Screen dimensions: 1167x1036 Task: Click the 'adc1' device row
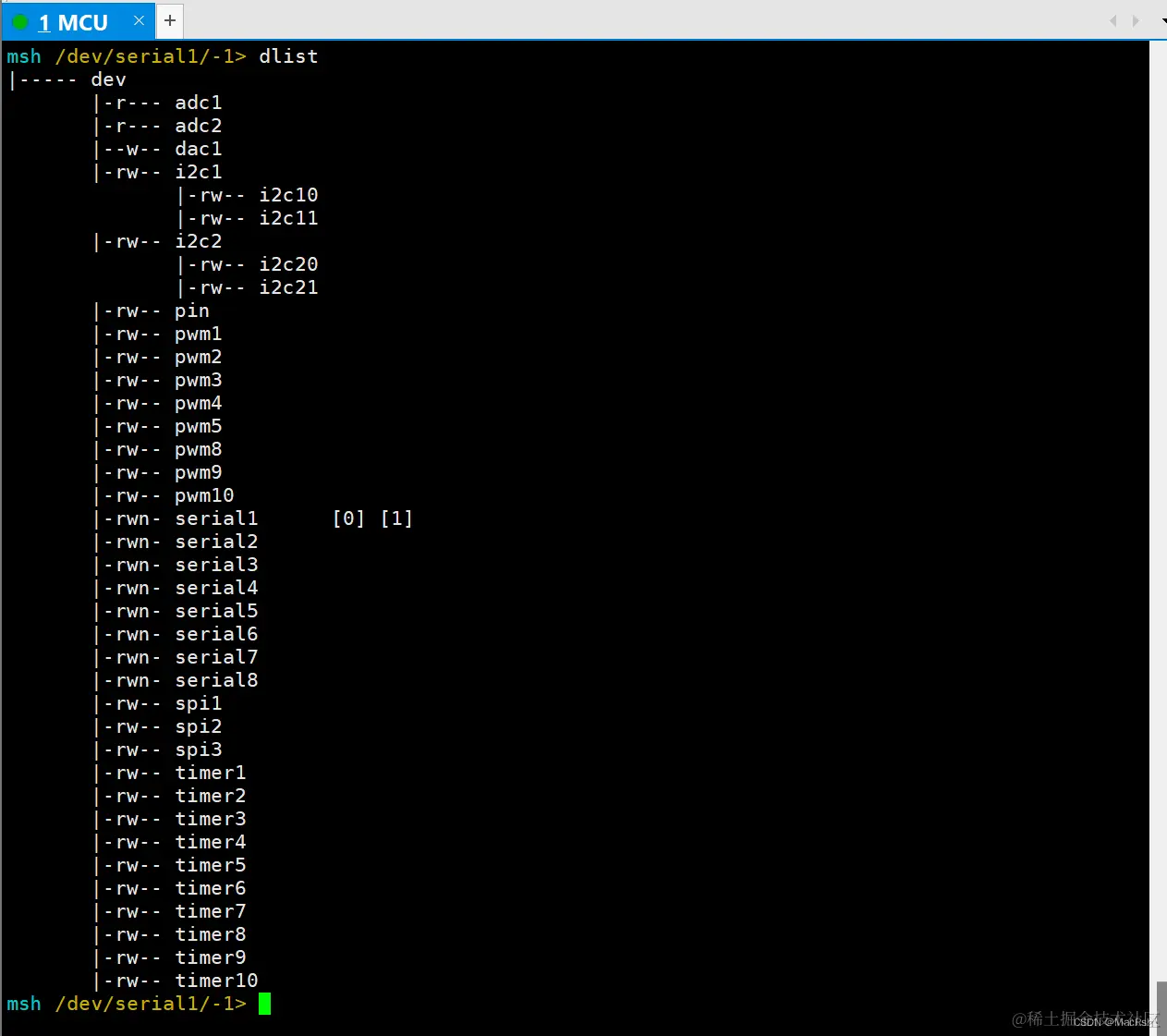pos(158,103)
